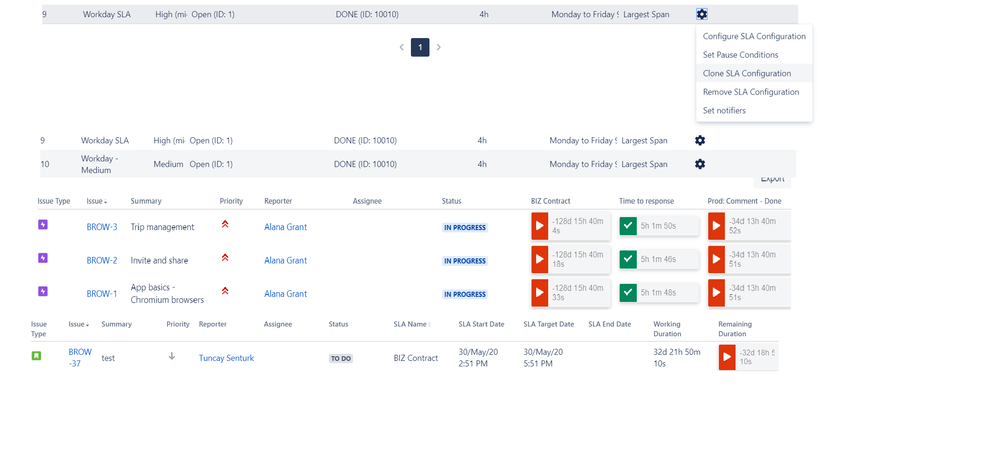999x462 pixels.
Task: Click green check icon in Time to response for BROW-2
Action: [628, 259]
